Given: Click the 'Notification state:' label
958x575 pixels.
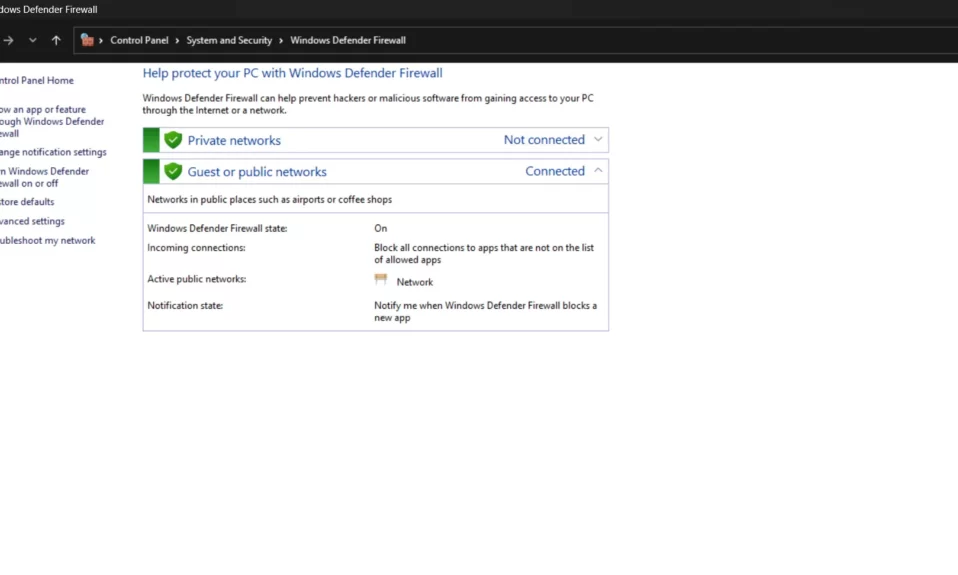Looking at the screenshot, I should [185, 306].
